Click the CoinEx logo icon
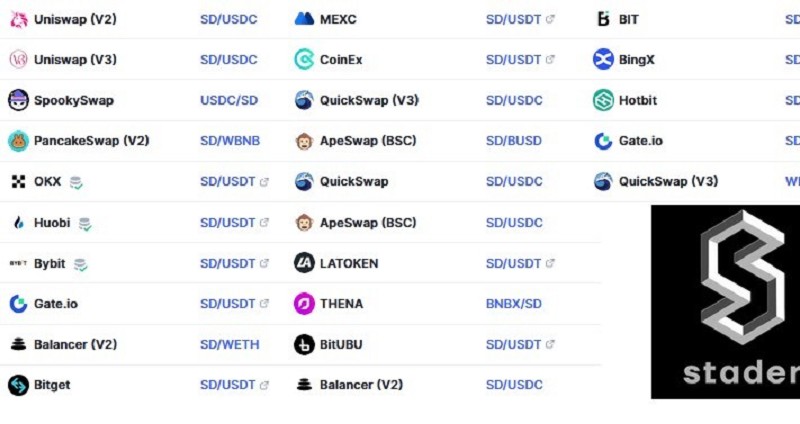800x424 pixels. [x=304, y=60]
